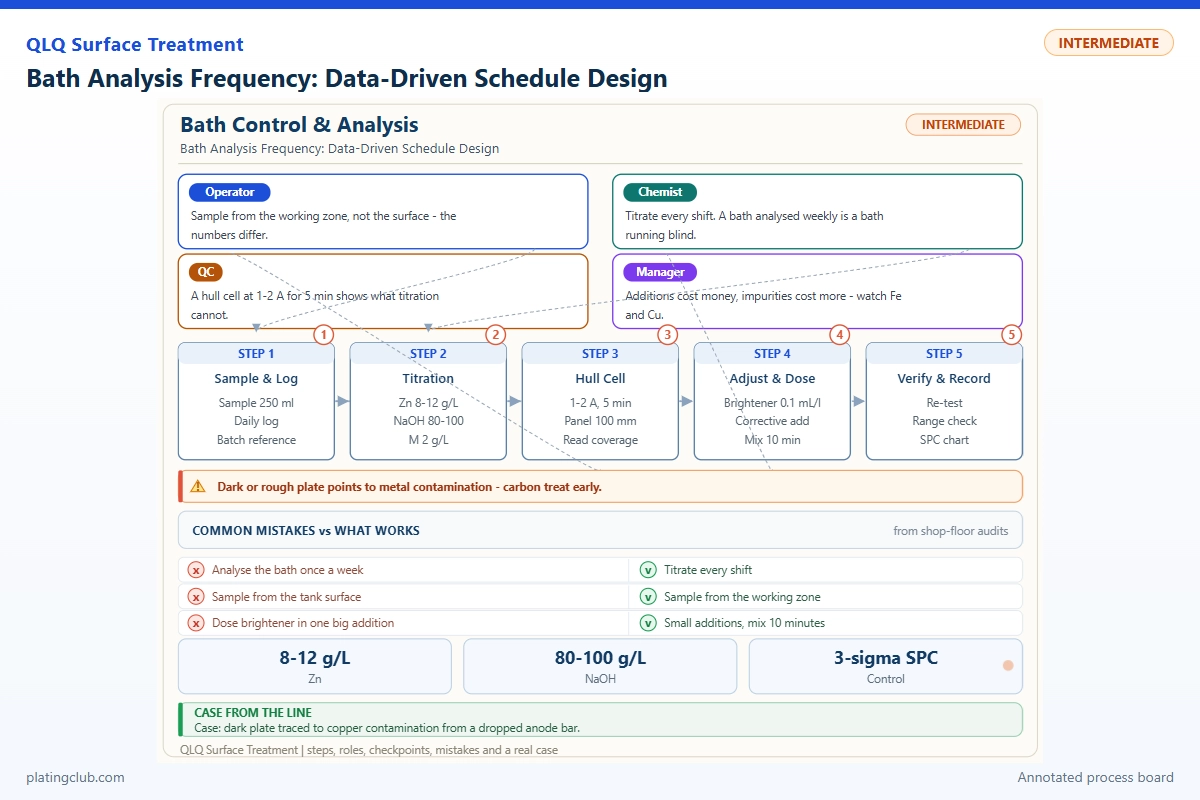Select the Operator role pill
Screen dimensions: 1200x800
click(x=230, y=192)
